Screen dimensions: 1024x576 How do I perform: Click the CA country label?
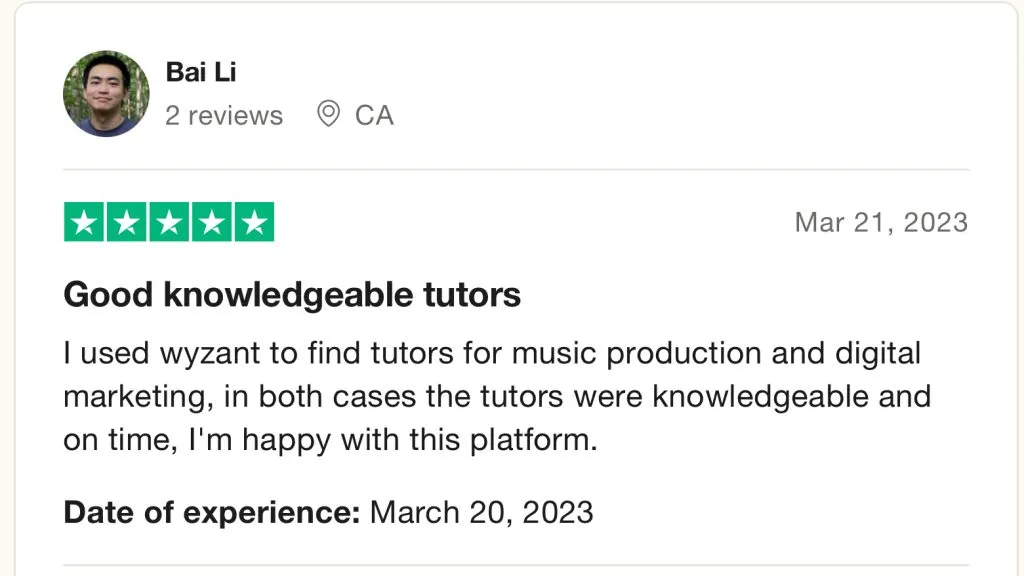[x=374, y=116]
